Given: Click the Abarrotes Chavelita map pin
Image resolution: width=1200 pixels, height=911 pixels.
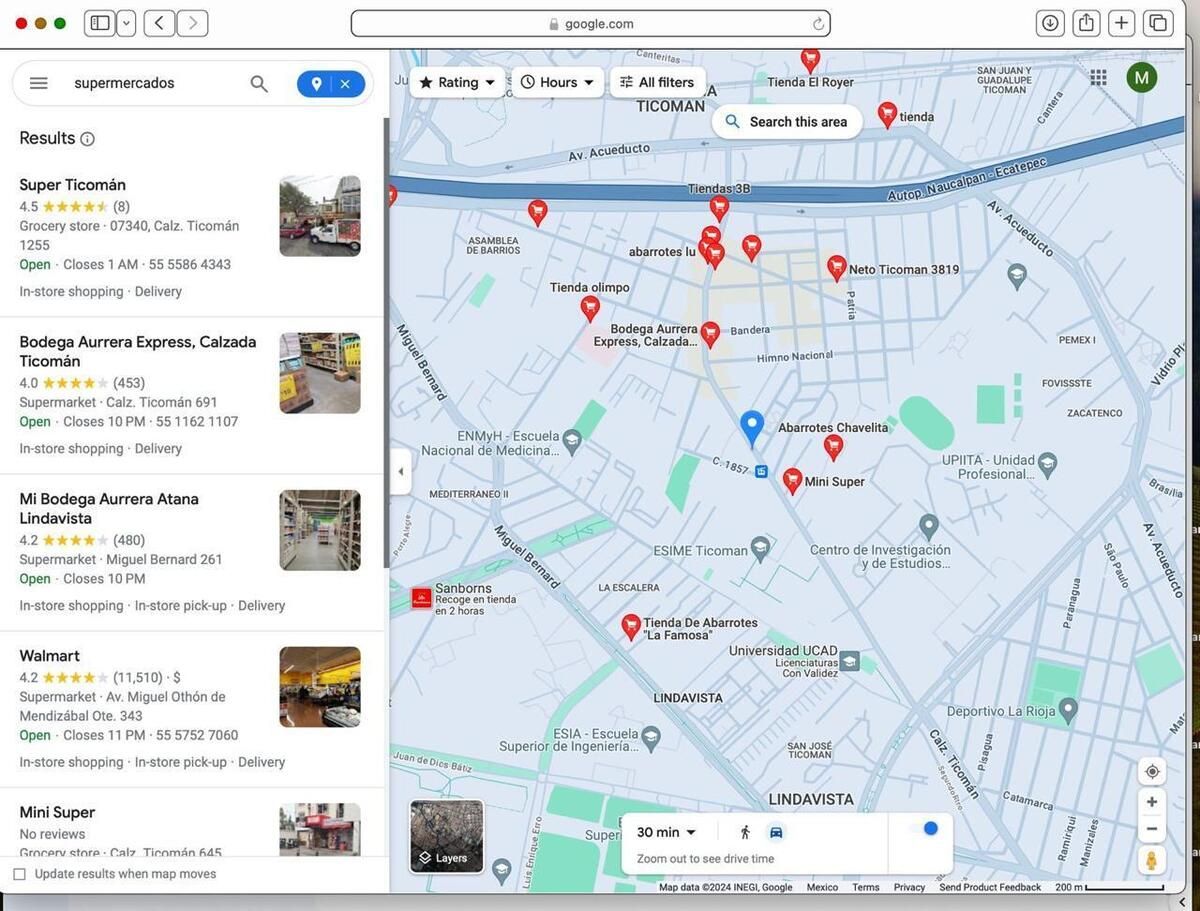Looking at the screenshot, I should (833, 447).
